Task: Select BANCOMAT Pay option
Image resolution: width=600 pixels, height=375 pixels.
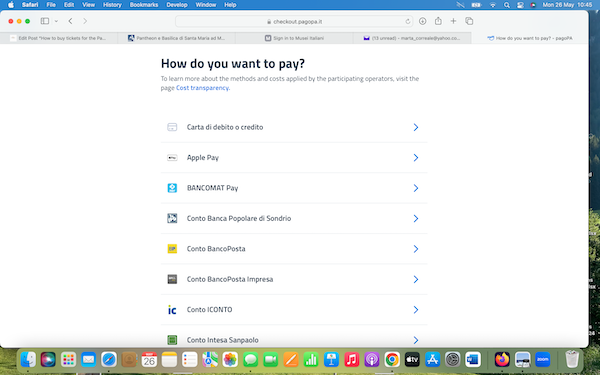Action: [294, 188]
